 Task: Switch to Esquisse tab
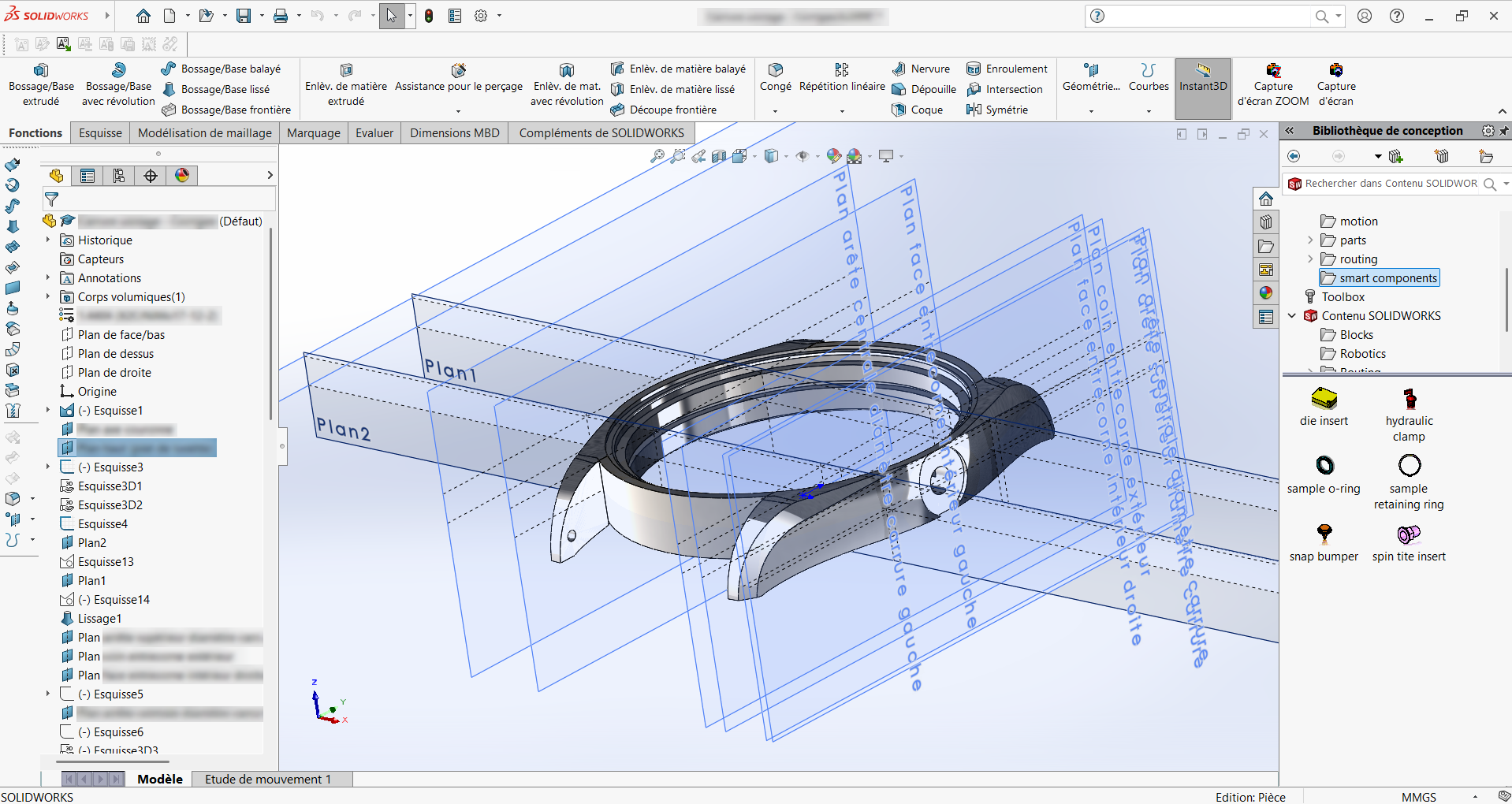100,133
